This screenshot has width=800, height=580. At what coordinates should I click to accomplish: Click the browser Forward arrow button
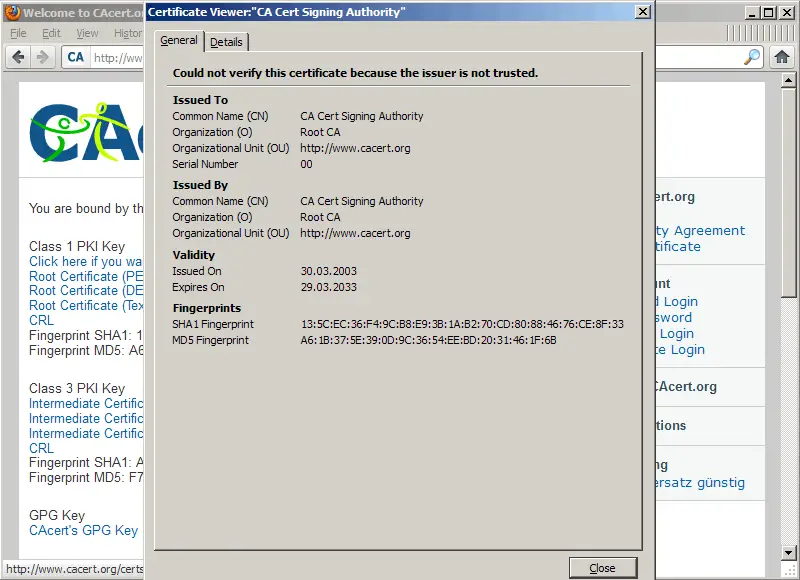coord(42,57)
